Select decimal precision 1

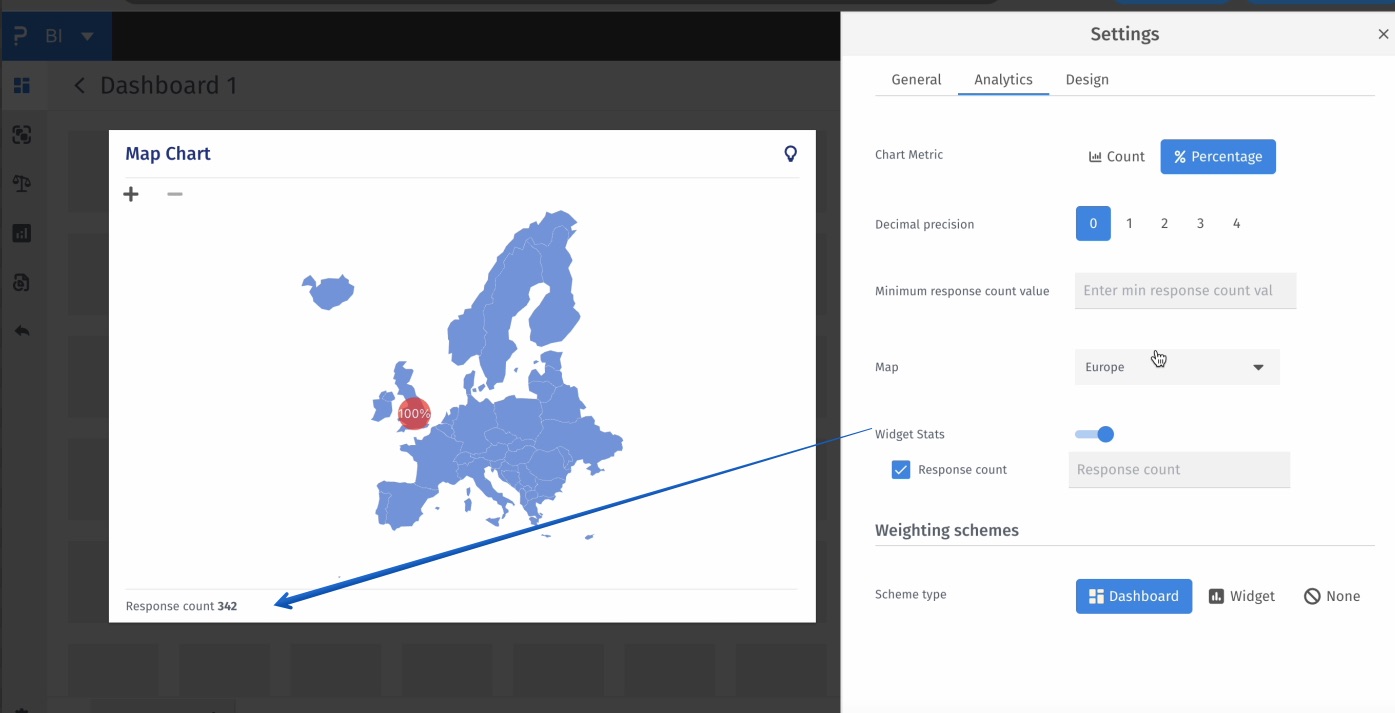pyautogui.click(x=1129, y=224)
